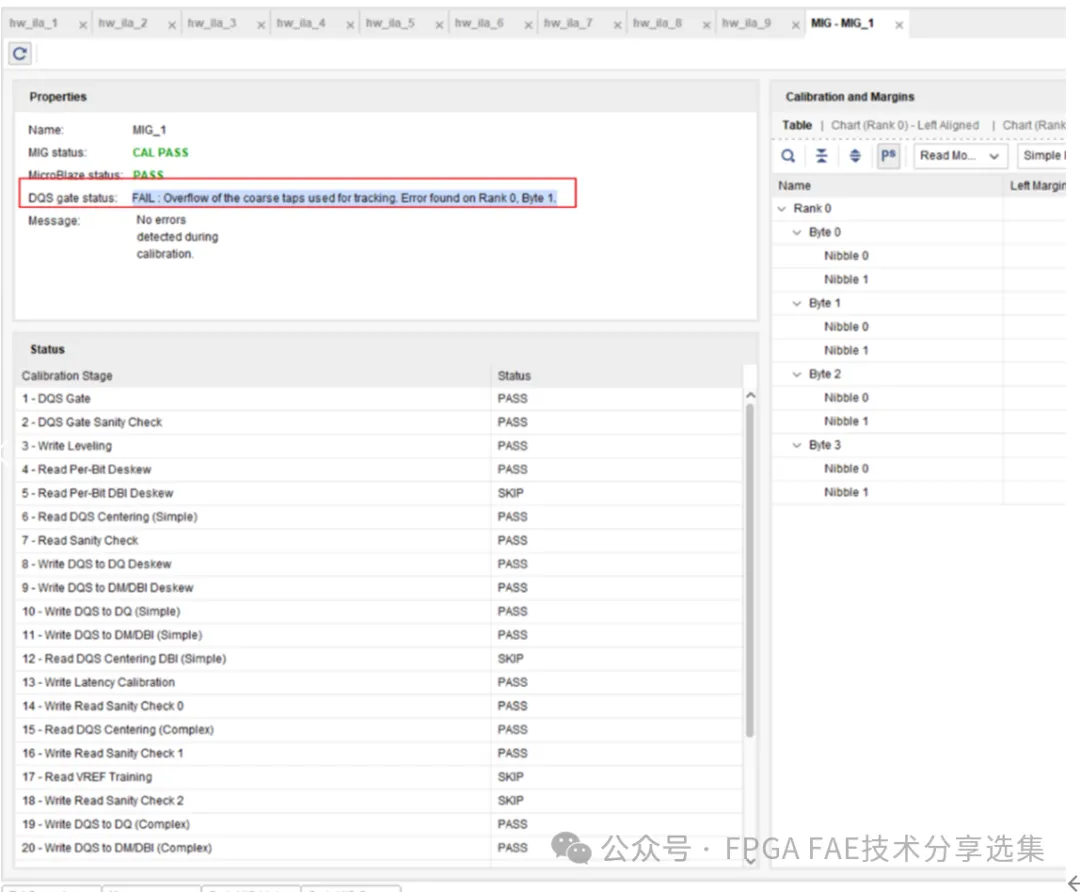Viewport: 1080px width, 892px height.
Task: Toggle the ps units button
Action: coord(888,156)
